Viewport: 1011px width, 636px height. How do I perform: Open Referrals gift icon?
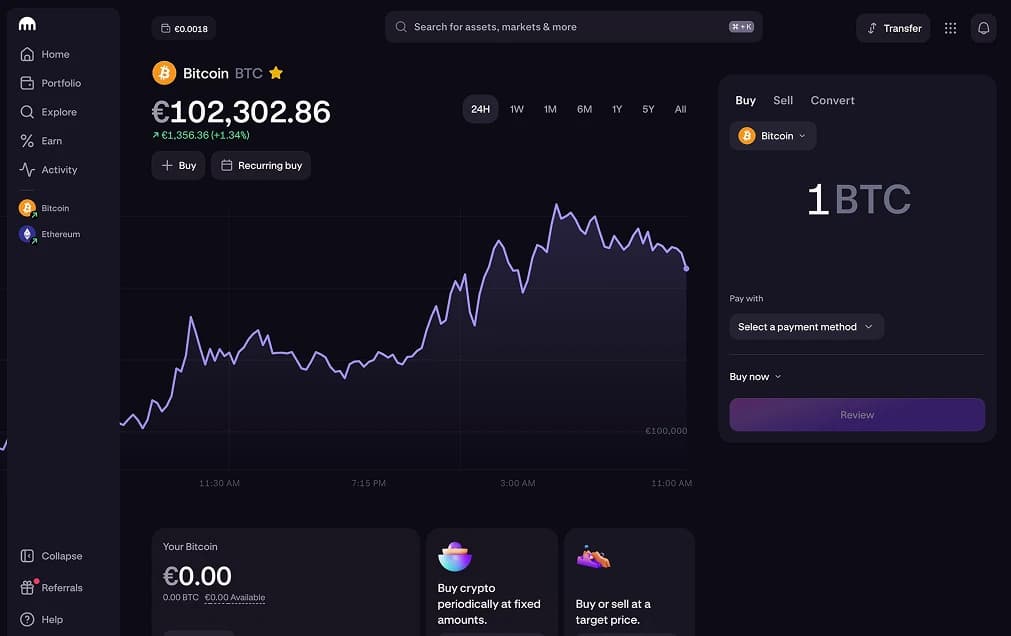click(x=28, y=588)
